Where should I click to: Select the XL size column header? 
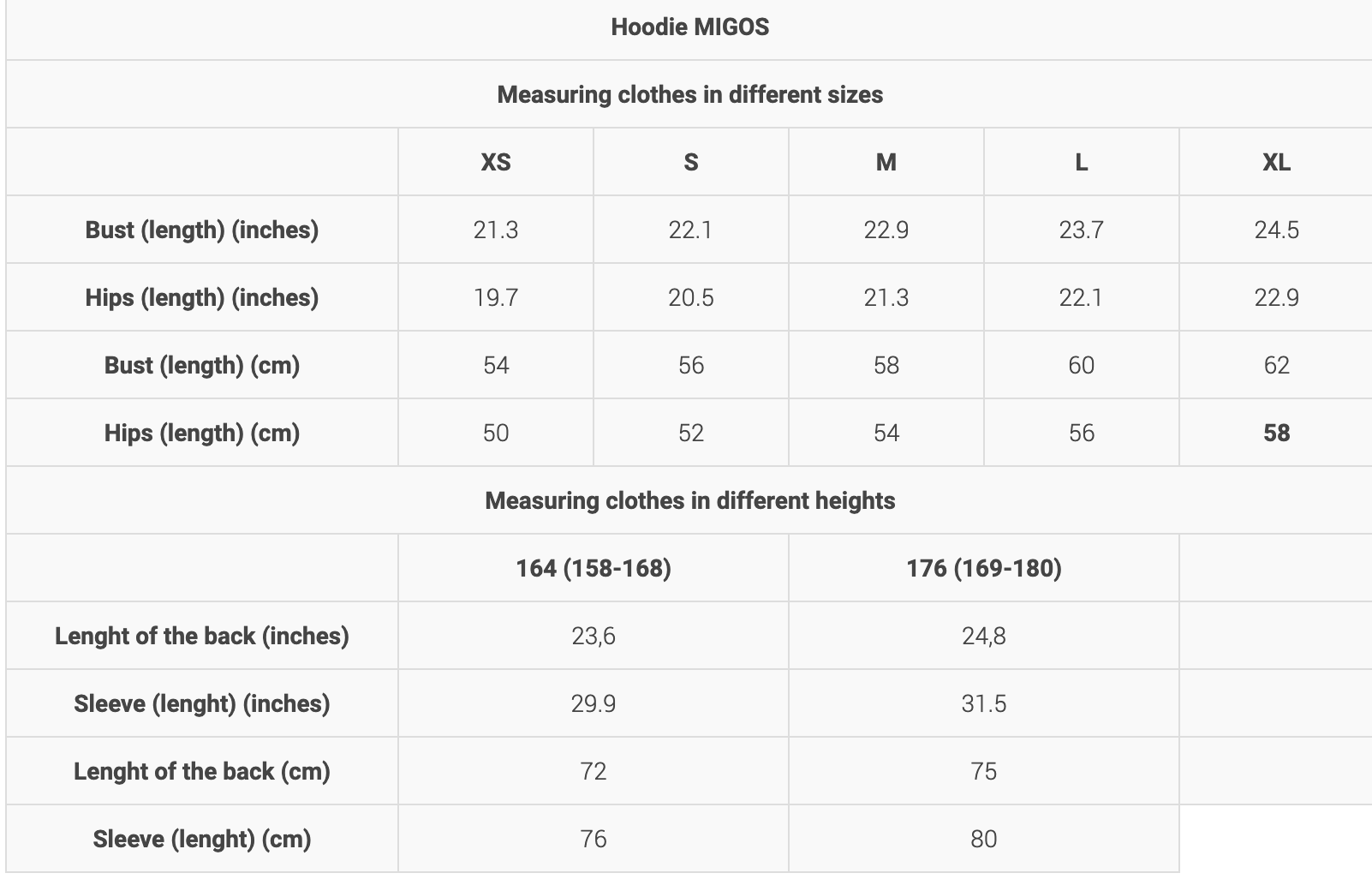coord(1276,162)
